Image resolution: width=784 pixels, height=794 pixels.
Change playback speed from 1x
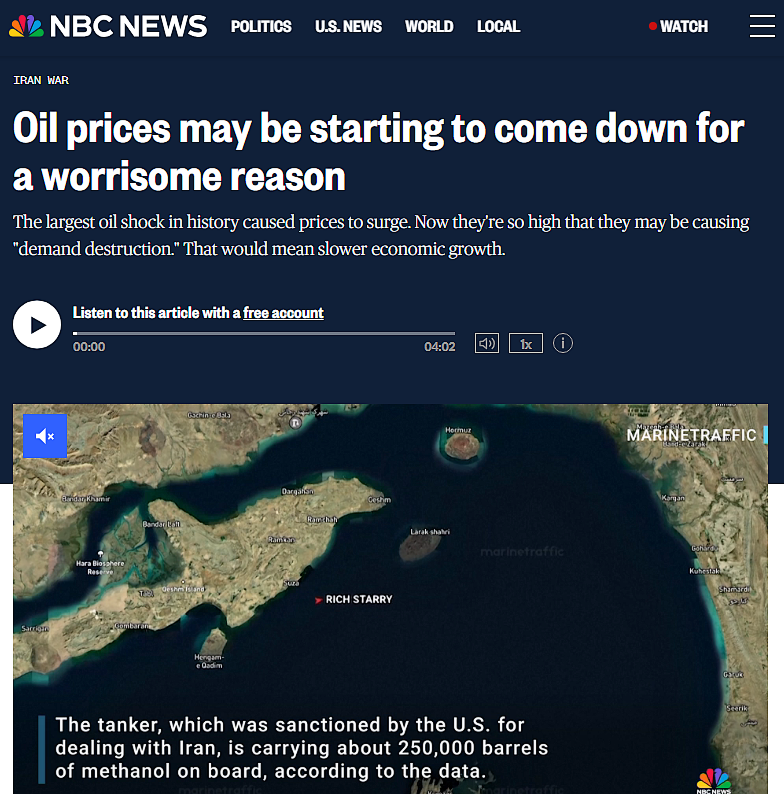point(526,343)
